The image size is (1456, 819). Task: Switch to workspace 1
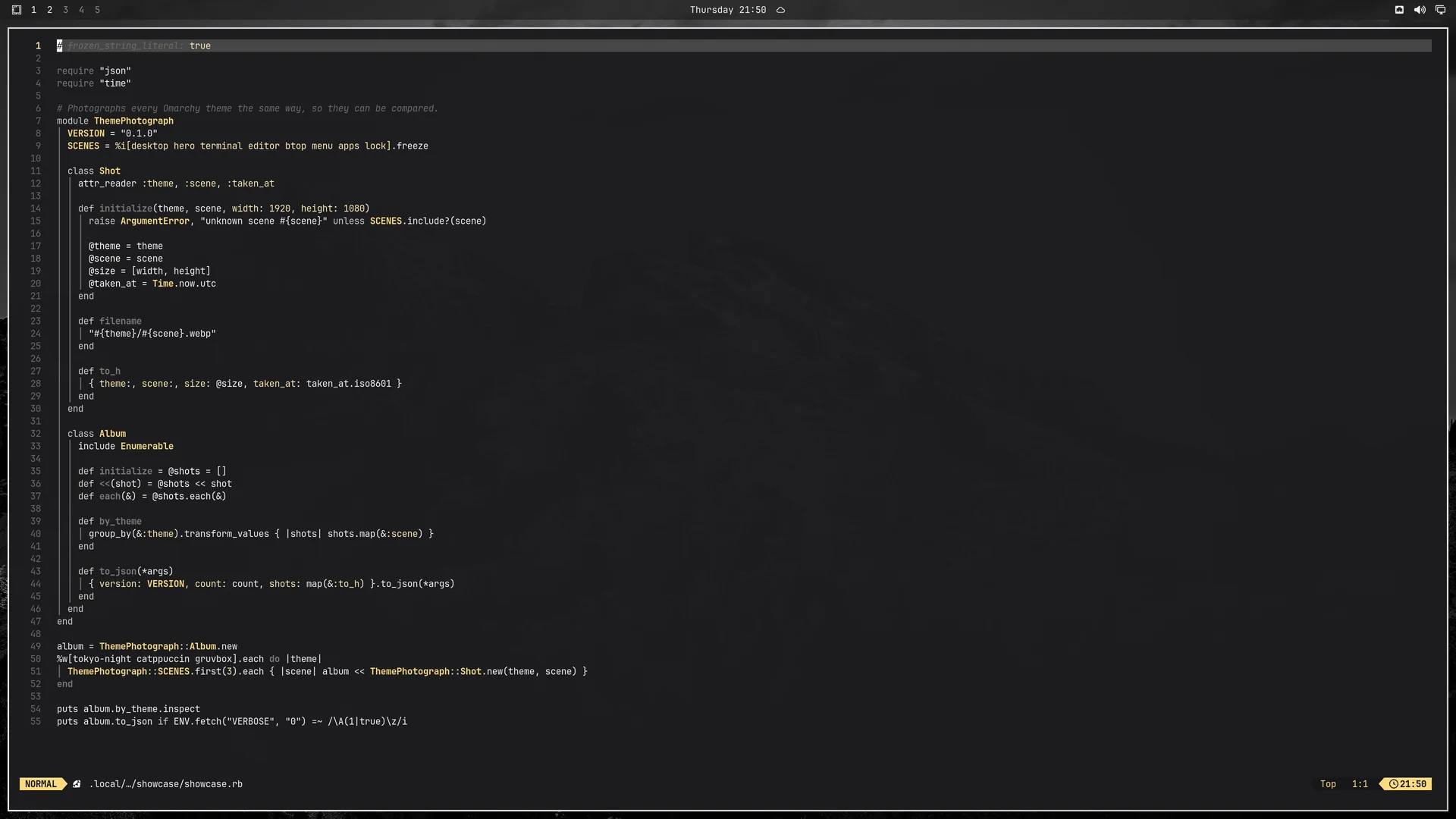pos(33,10)
